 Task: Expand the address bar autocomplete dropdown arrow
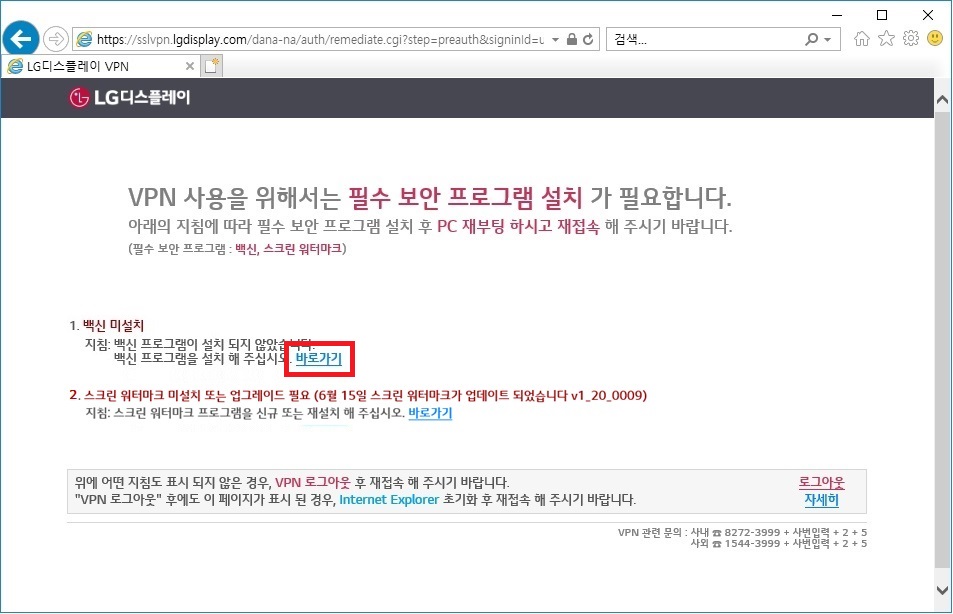pos(556,40)
